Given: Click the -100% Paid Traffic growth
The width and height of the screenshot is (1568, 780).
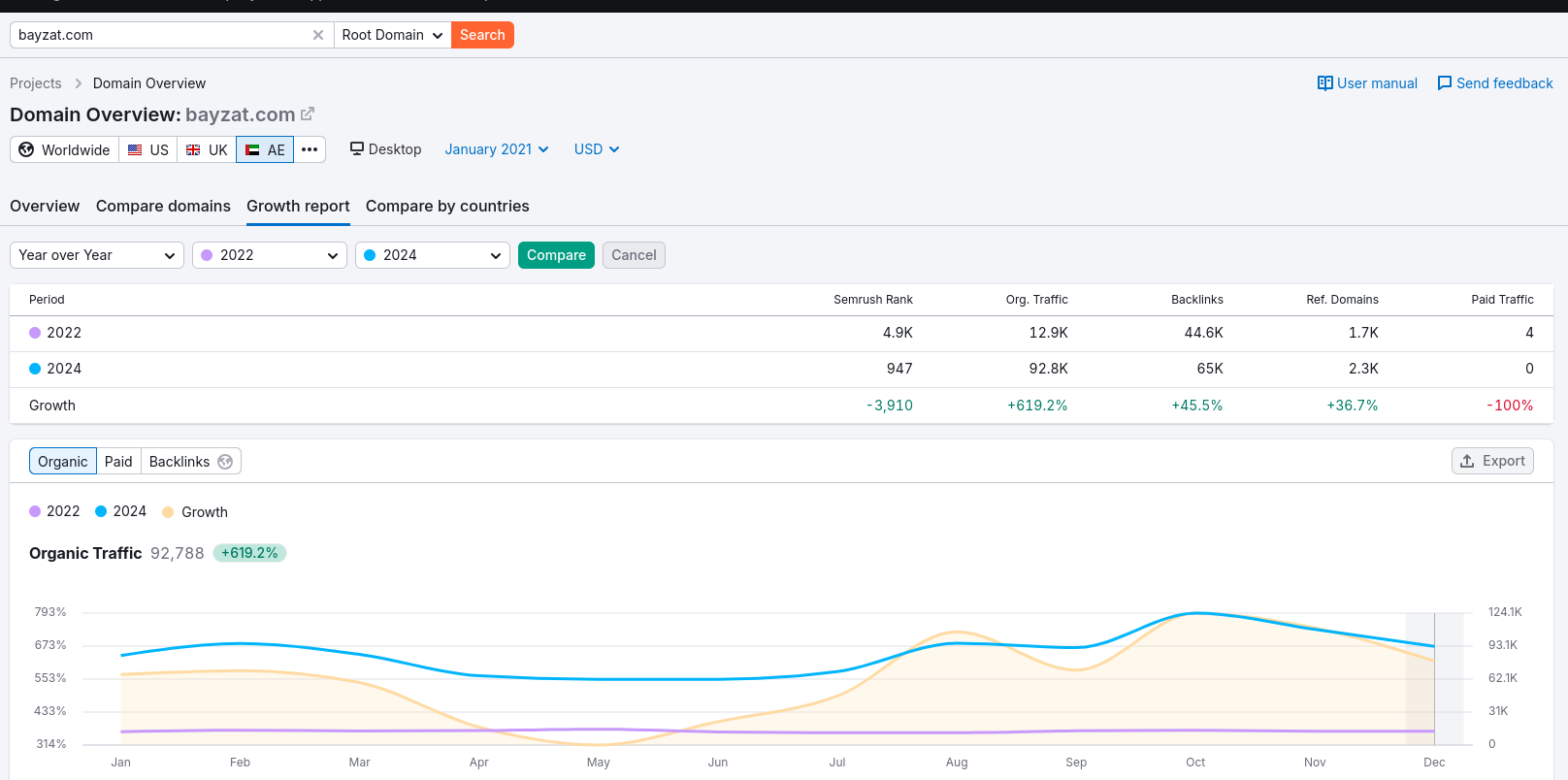Looking at the screenshot, I should click(1510, 406).
